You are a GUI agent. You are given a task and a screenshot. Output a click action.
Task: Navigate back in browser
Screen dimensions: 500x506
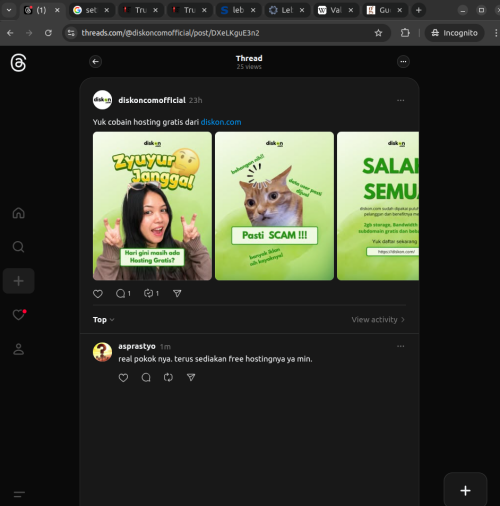(x=10, y=33)
